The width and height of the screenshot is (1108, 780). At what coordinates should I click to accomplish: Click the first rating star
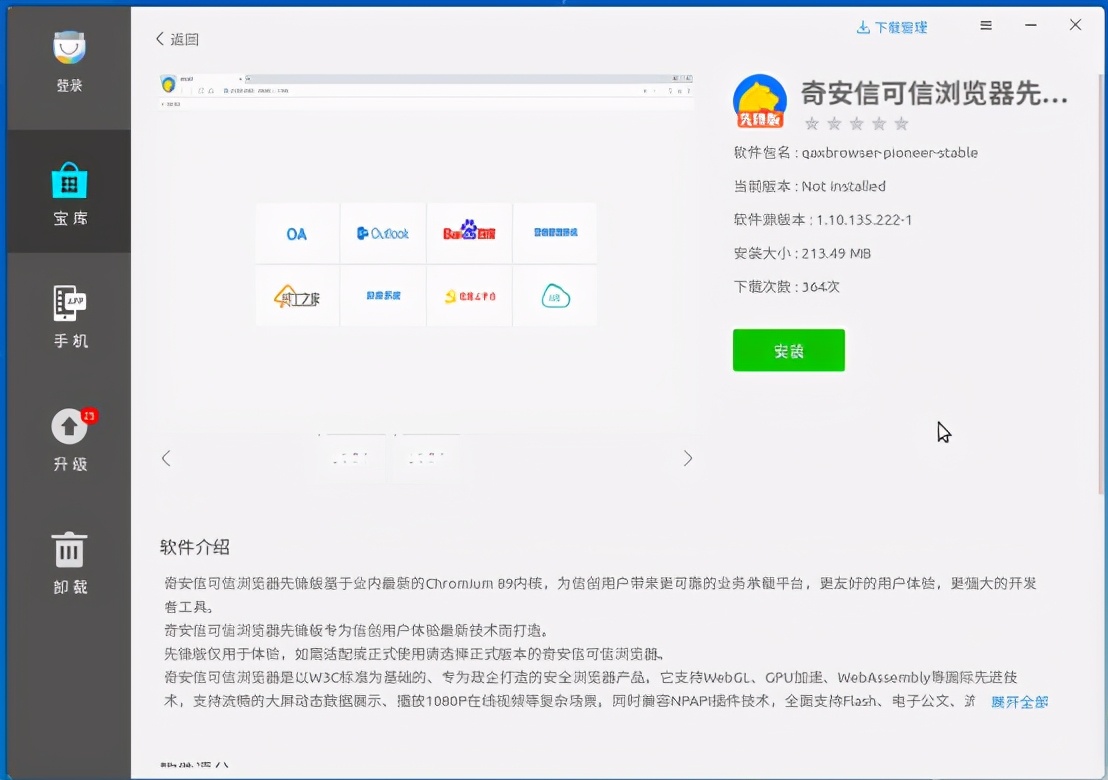812,124
